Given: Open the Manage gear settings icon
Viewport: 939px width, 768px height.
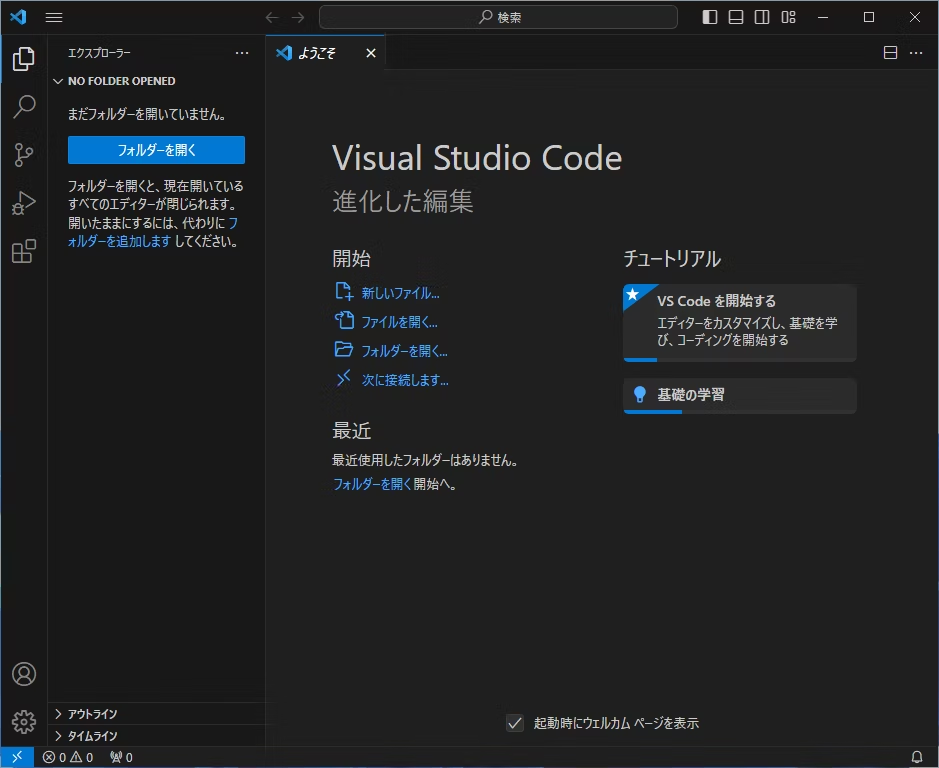Looking at the screenshot, I should tap(24, 721).
